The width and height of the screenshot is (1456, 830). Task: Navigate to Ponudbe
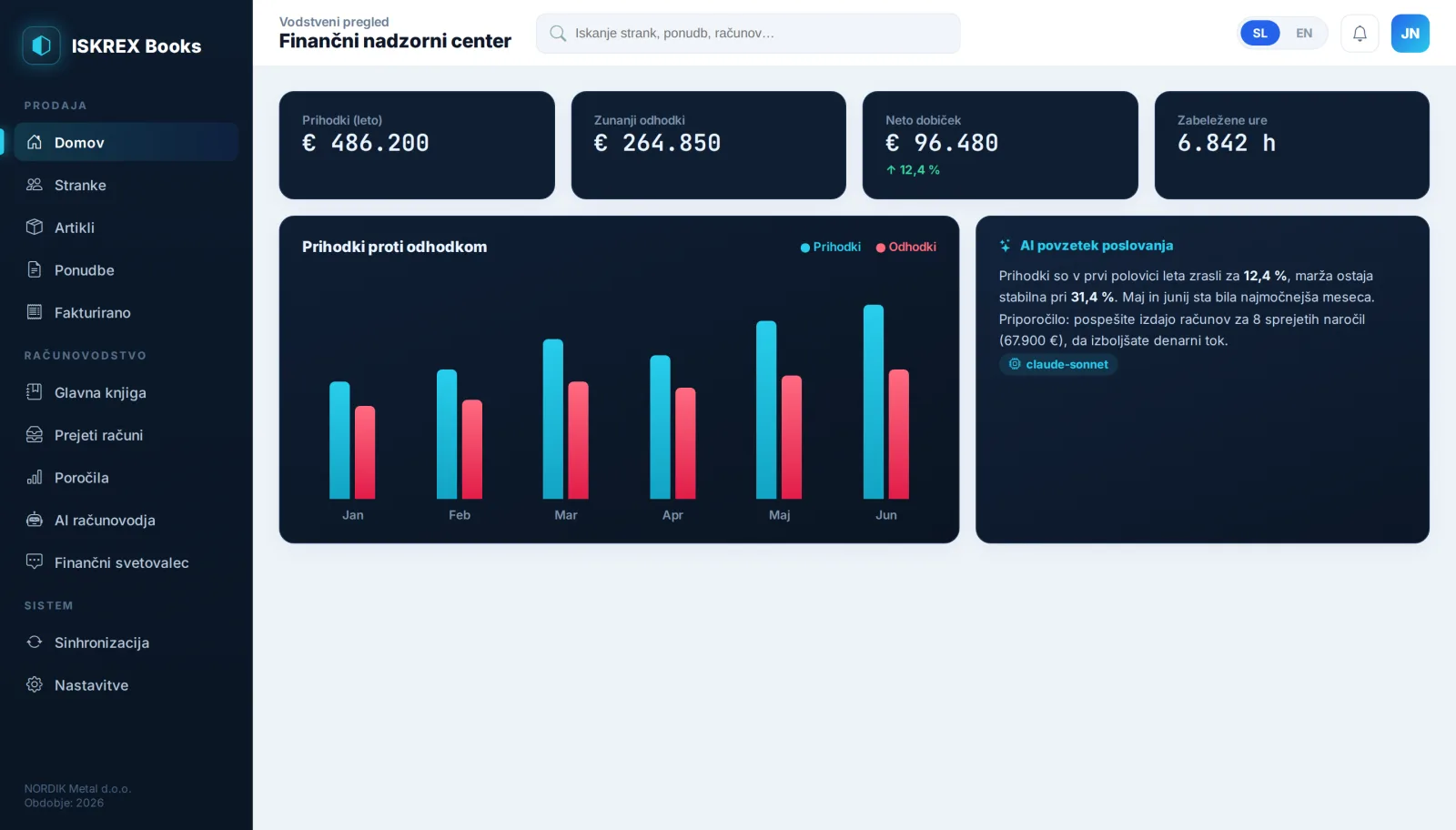[126, 269]
